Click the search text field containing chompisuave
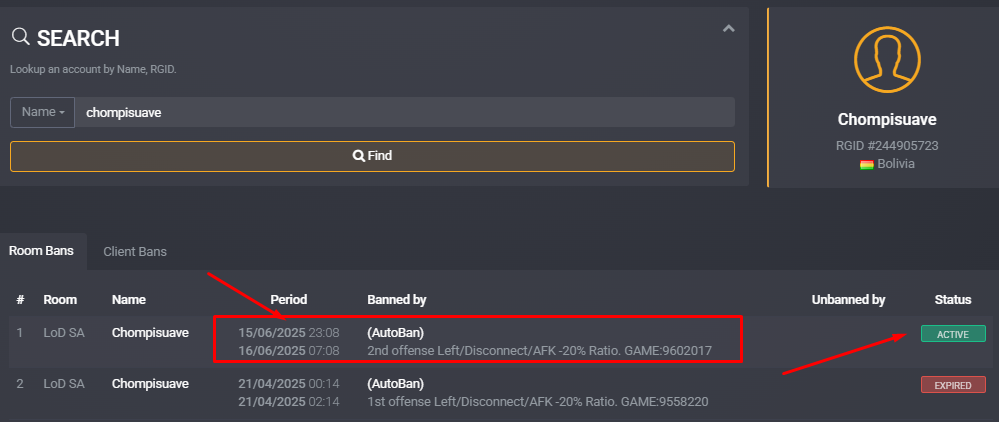Image resolution: width=999 pixels, height=422 pixels. [405, 112]
